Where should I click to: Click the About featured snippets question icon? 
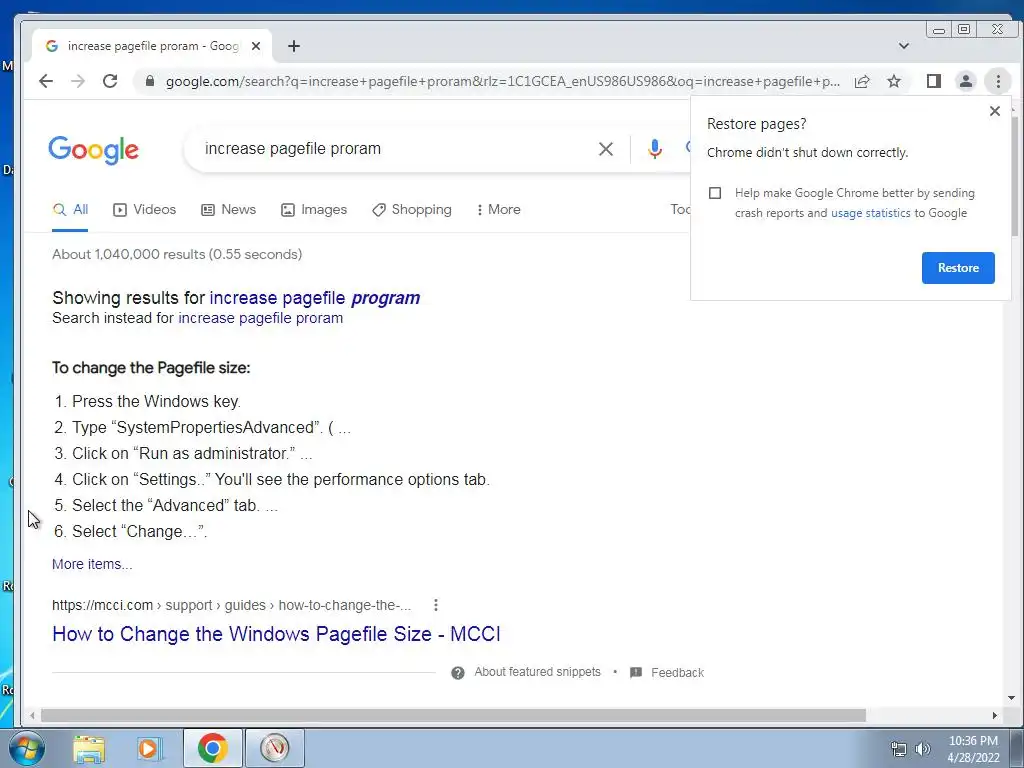tap(458, 673)
